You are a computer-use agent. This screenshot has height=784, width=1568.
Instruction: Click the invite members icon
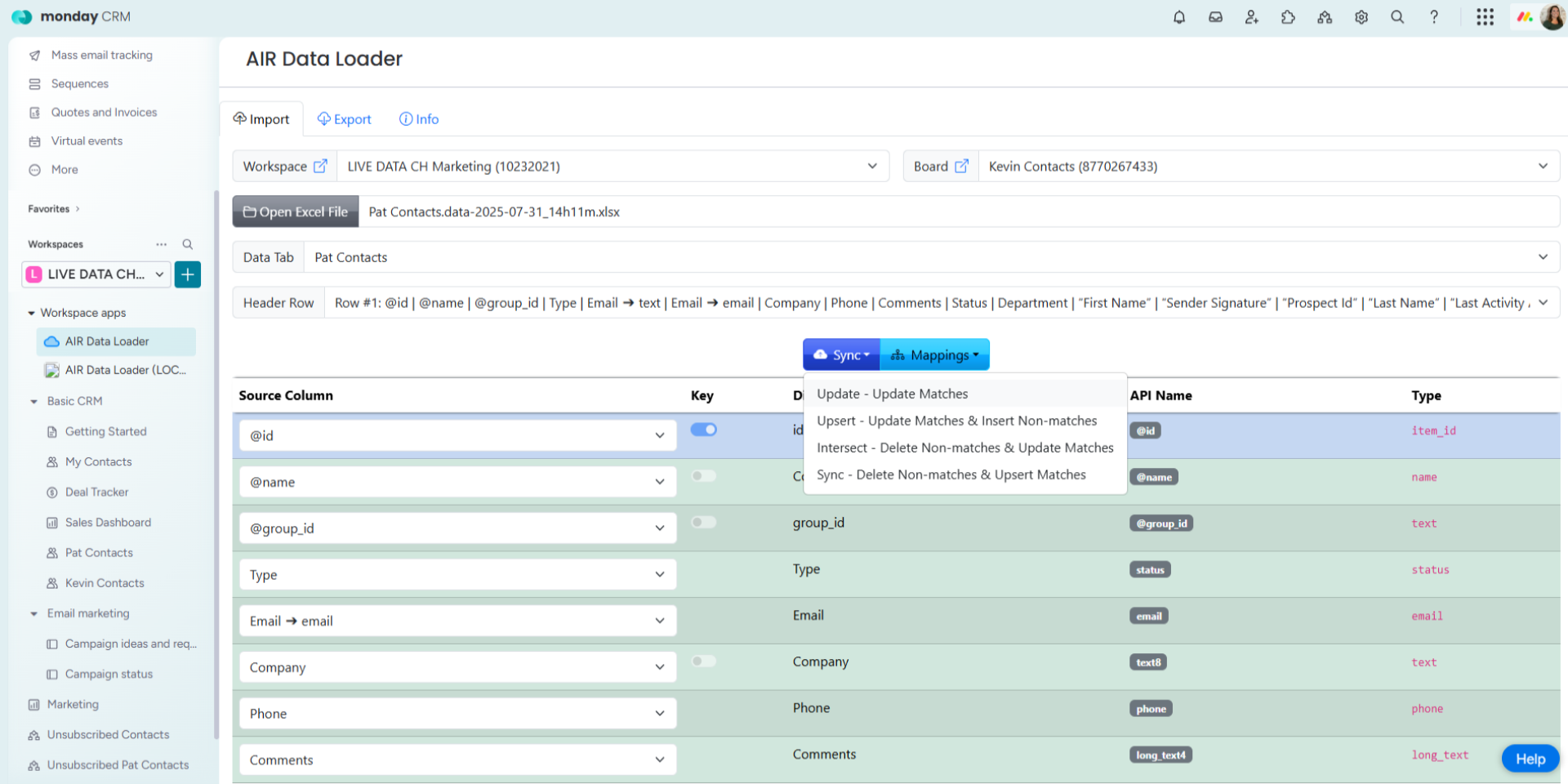click(x=1251, y=17)
